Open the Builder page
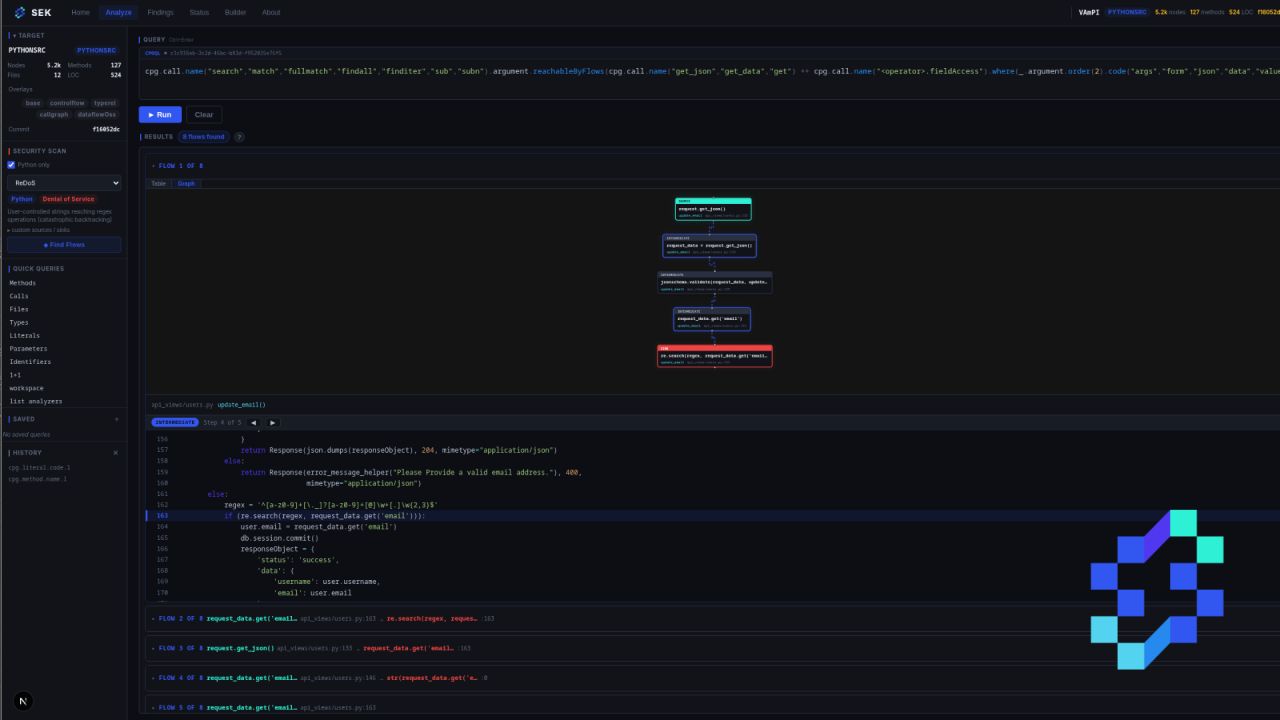This screenshot has height=720, width=1280. click(235, 12)
